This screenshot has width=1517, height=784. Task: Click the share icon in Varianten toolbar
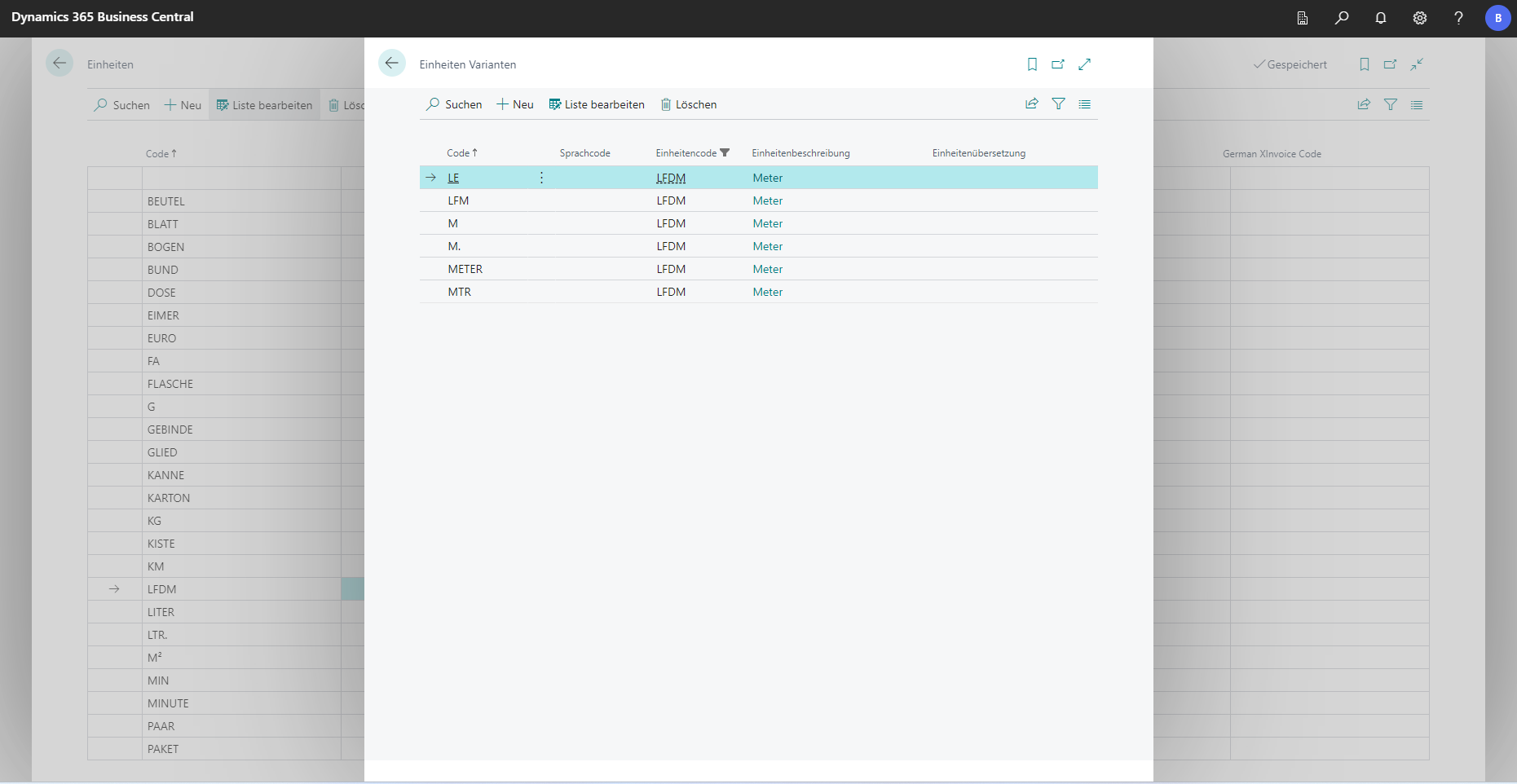[1032, 104]
